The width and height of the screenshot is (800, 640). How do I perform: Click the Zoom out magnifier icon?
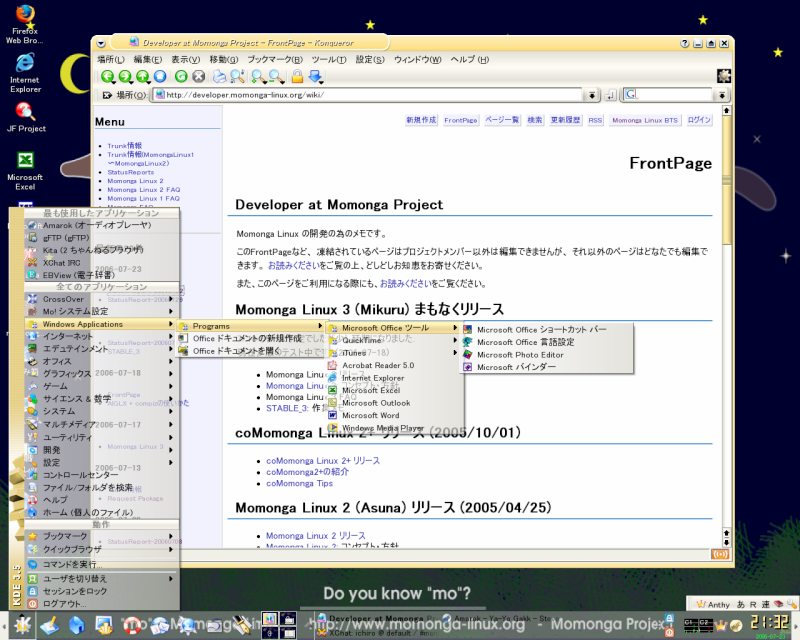(277, 77)
